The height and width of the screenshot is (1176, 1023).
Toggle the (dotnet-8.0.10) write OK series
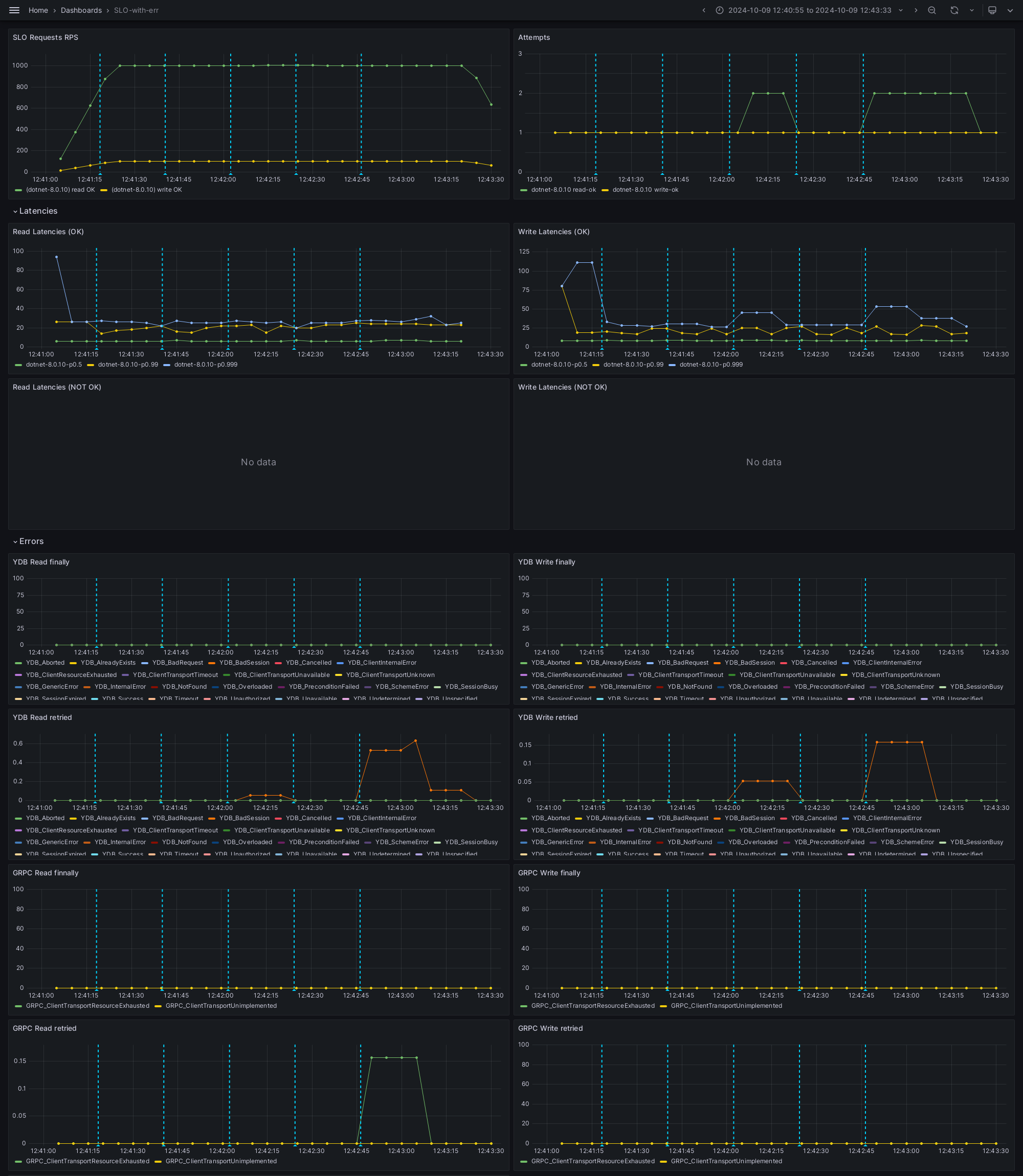(x=147, y=190)
